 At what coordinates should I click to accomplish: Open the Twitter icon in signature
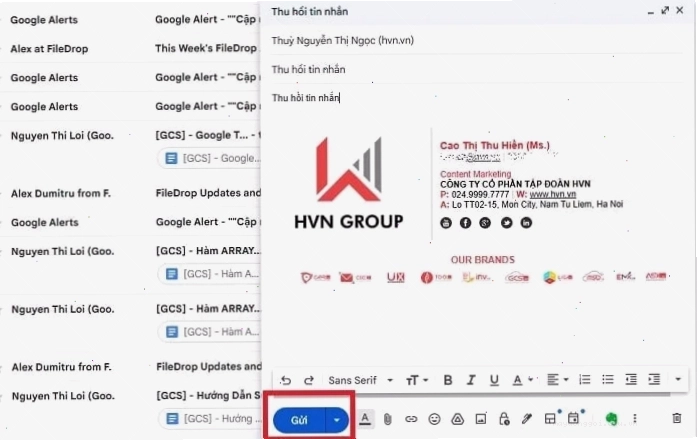coord(506,223)
